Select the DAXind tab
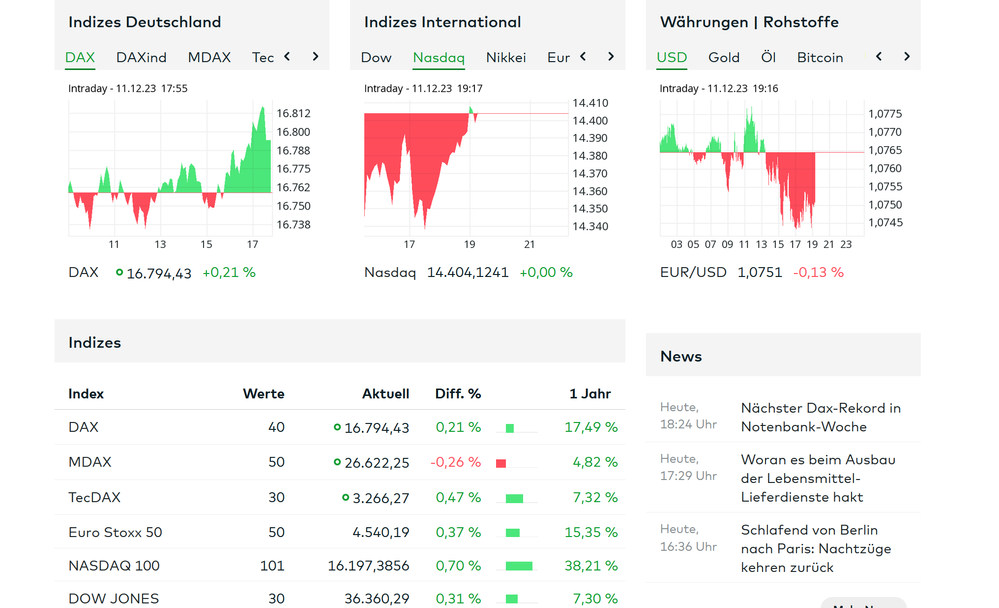 coord(141,57)
